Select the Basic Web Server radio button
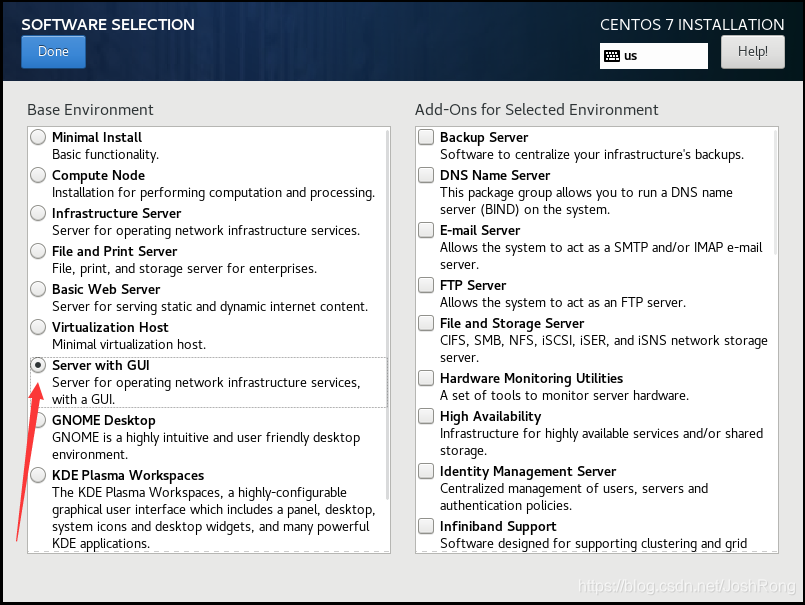The width and height of the screenshot is (805, 605). tap(38, 289)
